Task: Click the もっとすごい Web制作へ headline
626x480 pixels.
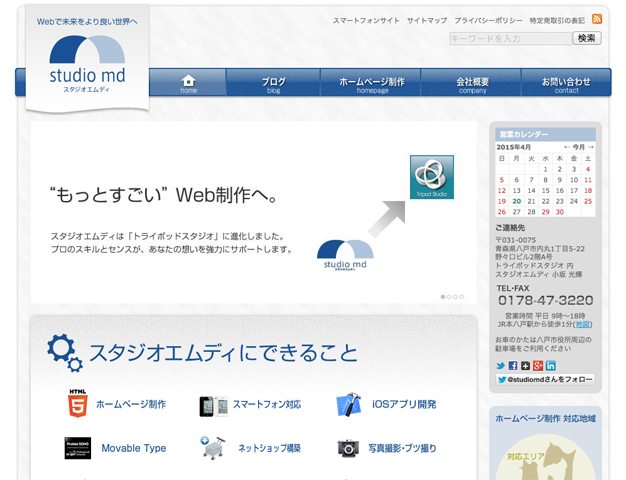Action: coord(163,195)
